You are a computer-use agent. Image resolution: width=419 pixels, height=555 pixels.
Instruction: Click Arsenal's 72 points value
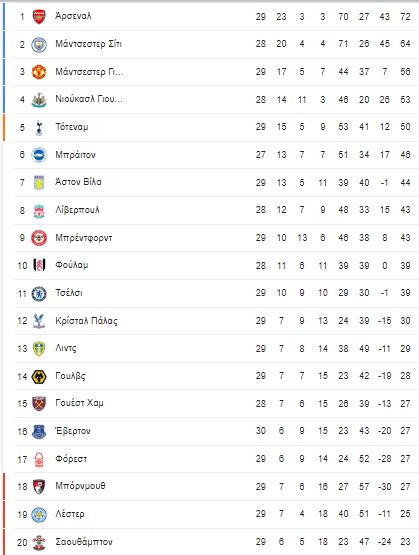[x=405, y=17]
